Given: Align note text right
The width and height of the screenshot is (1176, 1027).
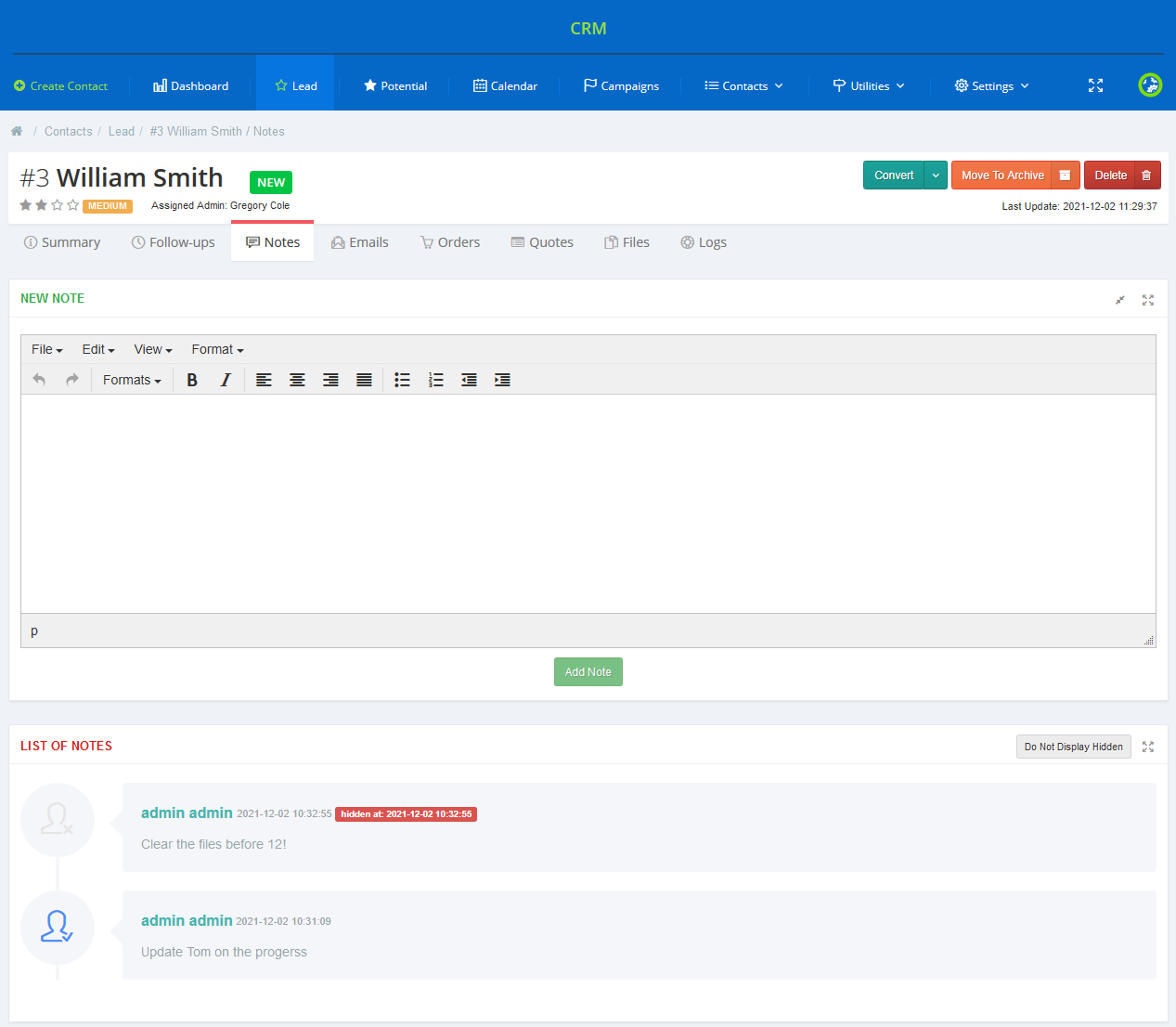Looking at the screenshot, I should point(330,380).
